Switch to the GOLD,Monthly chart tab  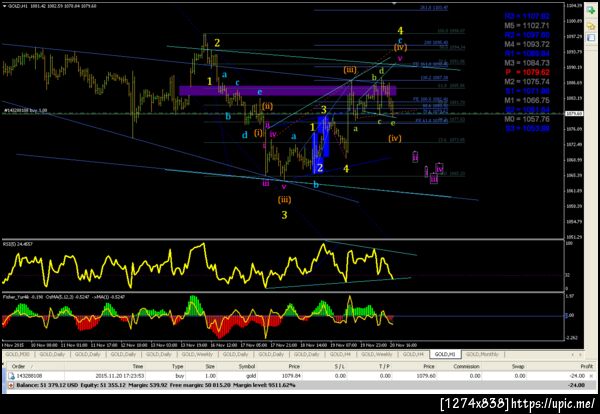click(482, 354)
